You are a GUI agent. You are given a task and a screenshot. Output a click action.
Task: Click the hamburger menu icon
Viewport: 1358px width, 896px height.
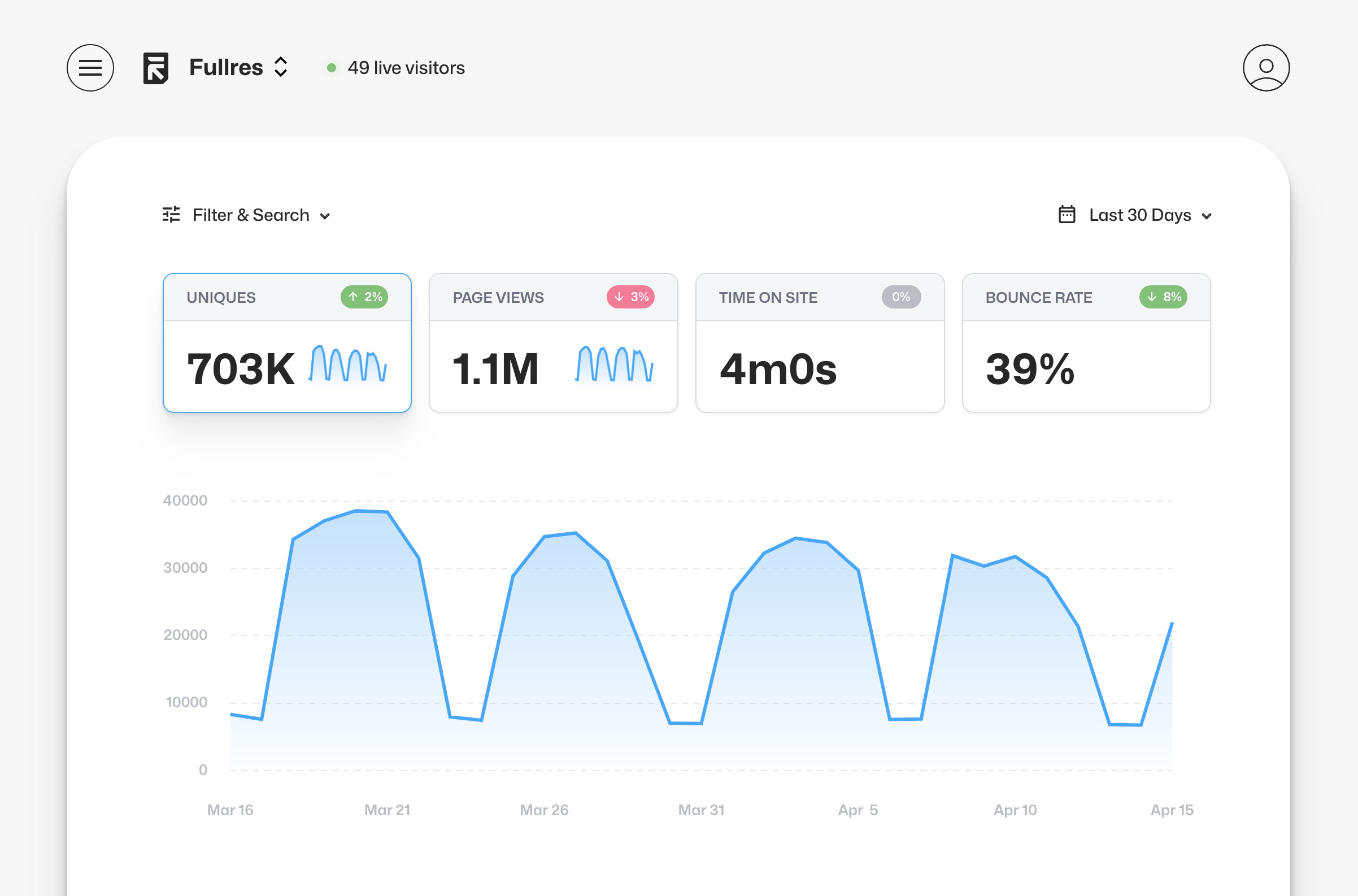90,68
